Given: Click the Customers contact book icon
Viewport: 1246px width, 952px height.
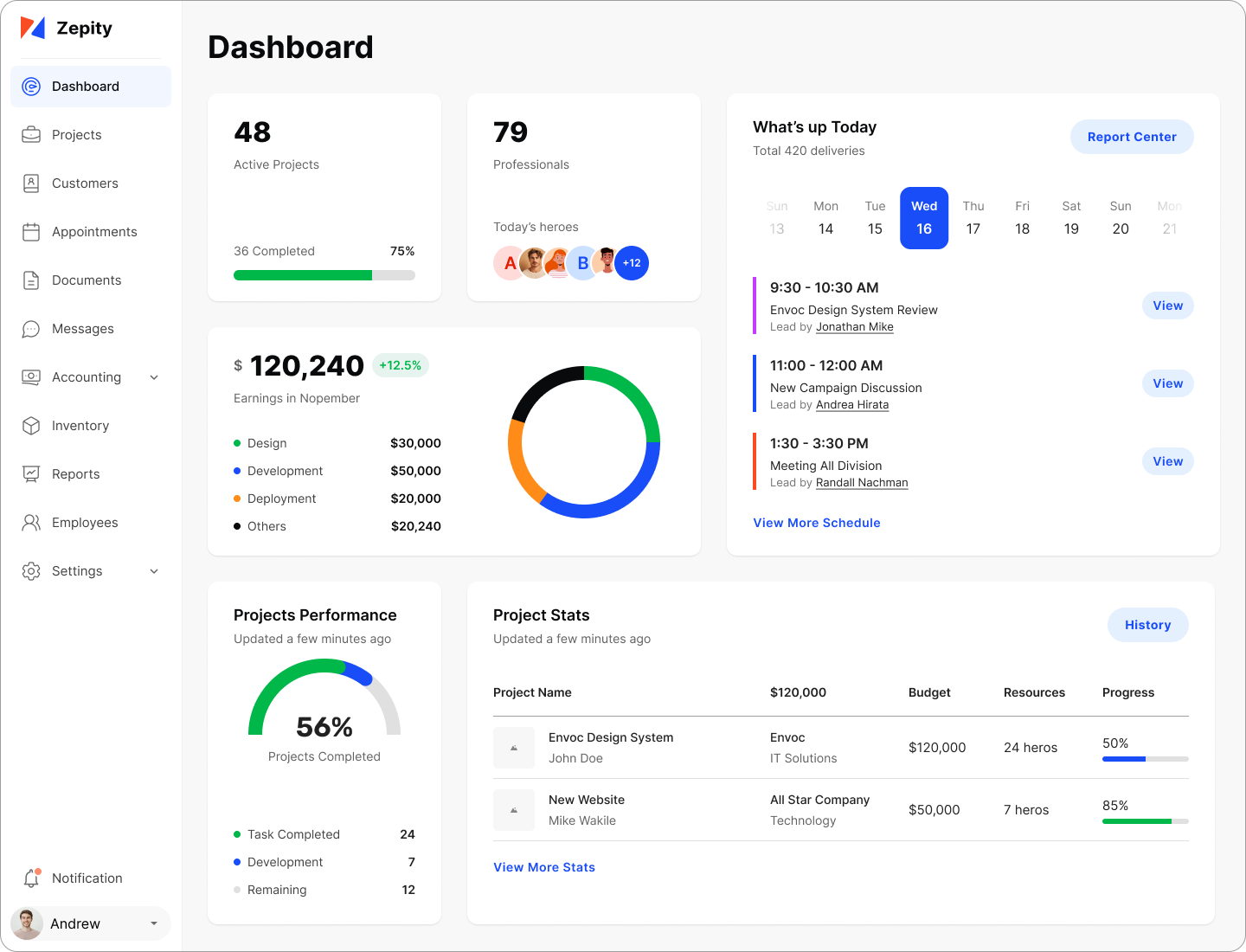Looking at the screenshot, I should coord(31,183).
